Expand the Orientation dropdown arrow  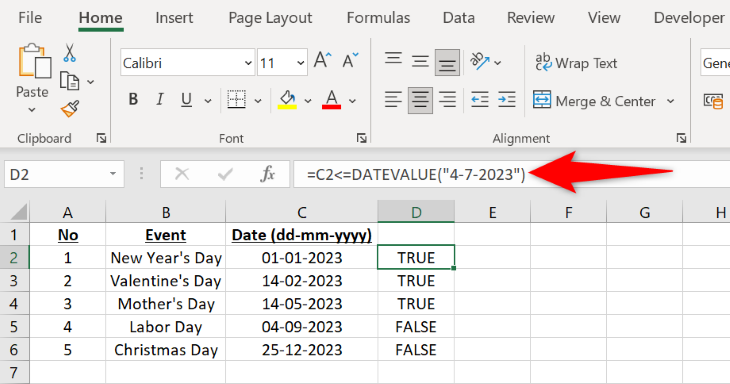(498, 62)
